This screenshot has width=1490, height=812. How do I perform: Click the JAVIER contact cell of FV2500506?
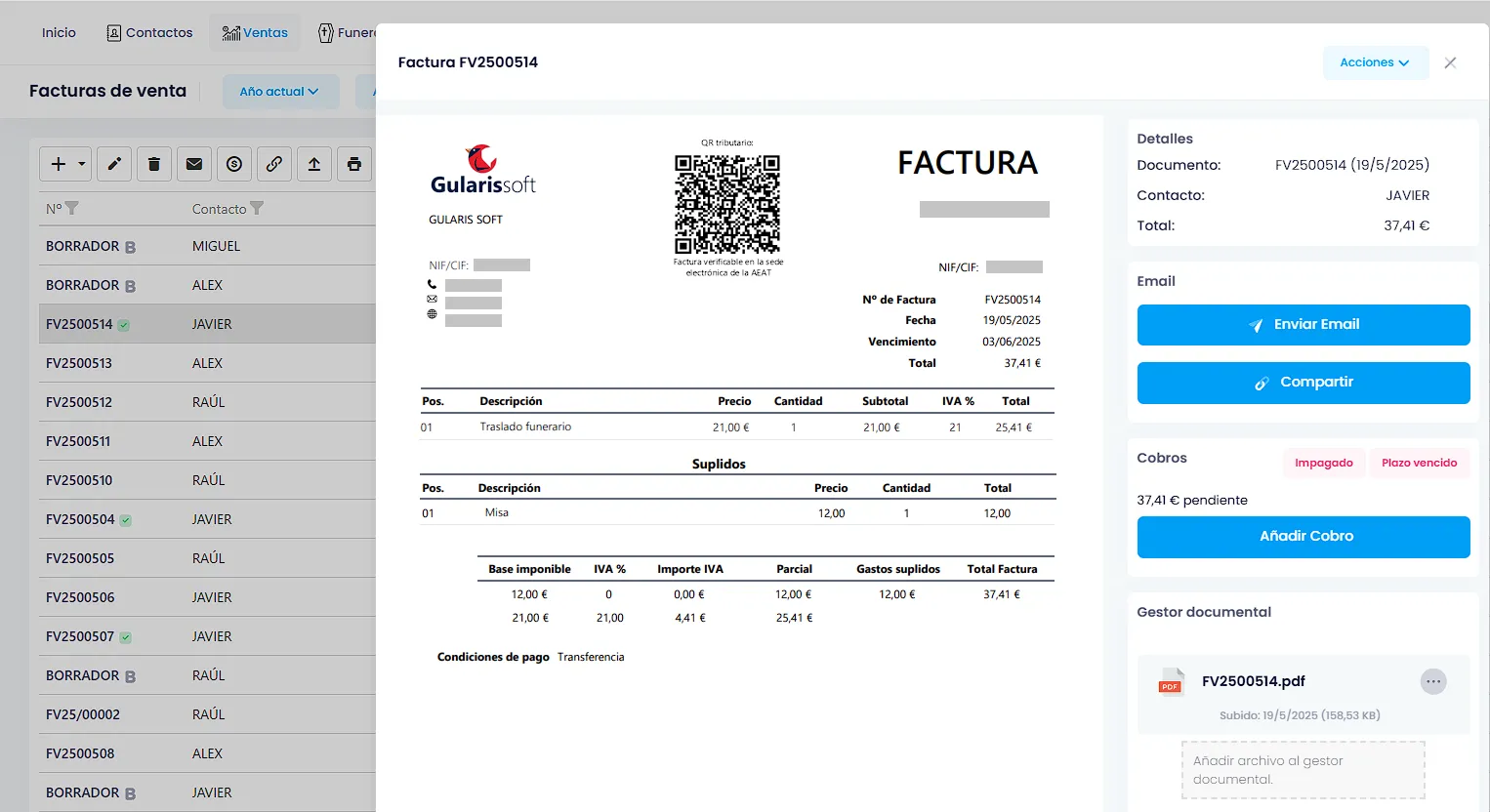point(212,597)
